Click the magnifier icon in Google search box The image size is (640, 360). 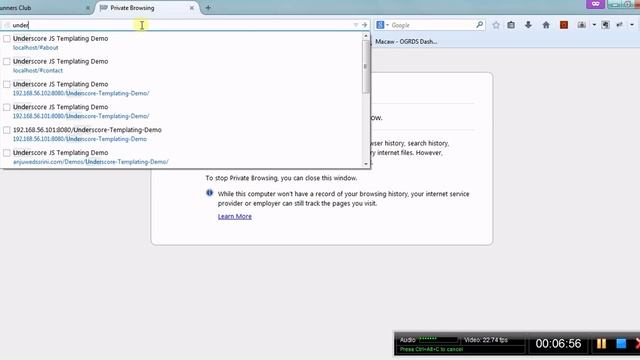(480, 25)
